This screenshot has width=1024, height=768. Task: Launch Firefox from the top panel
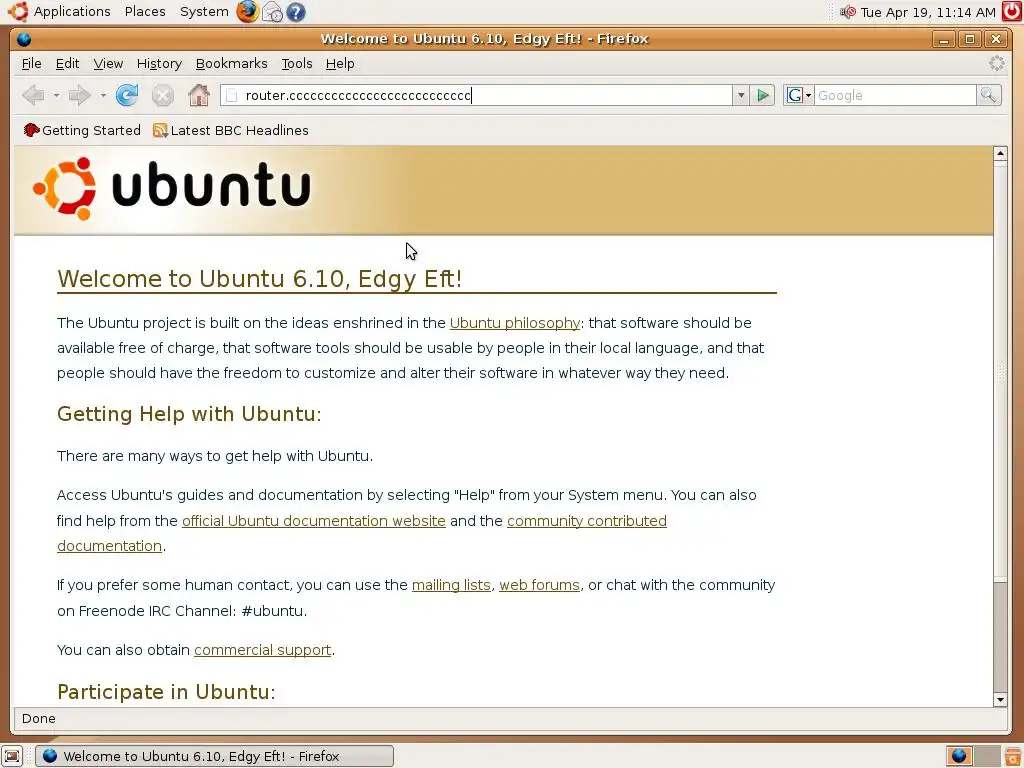point(247,12)
